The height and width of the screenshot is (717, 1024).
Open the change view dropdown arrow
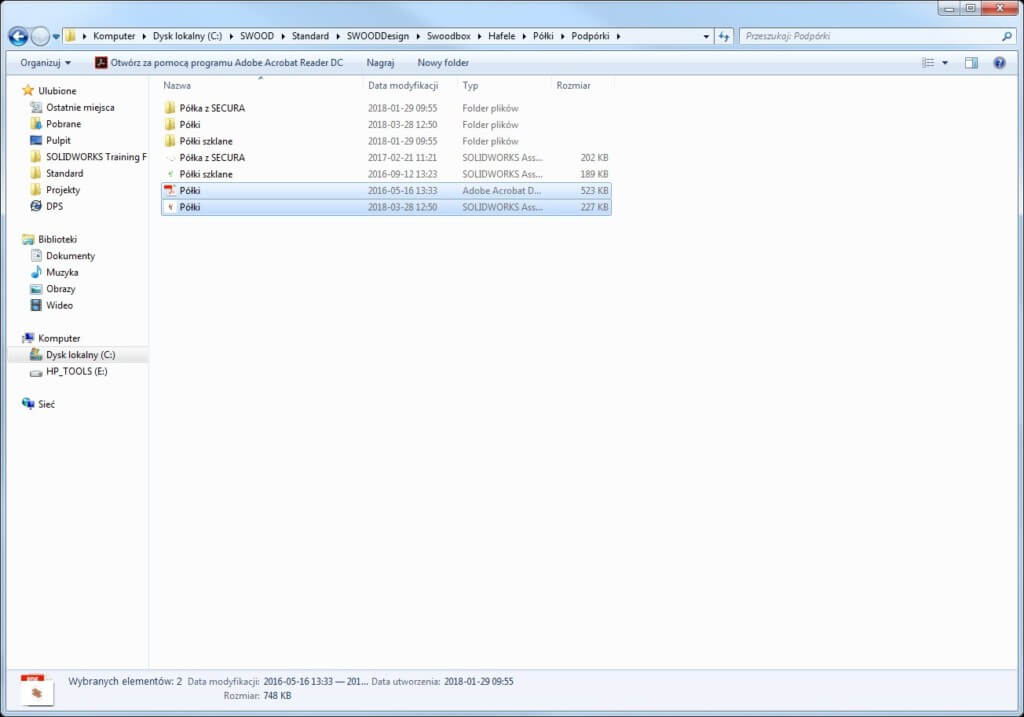(x=945, y=63)
